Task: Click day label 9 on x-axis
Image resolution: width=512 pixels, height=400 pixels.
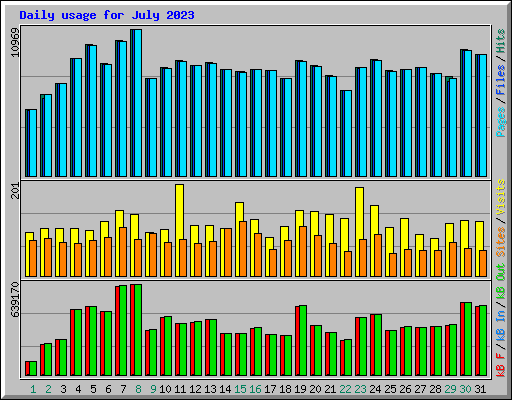Action: 153,389
